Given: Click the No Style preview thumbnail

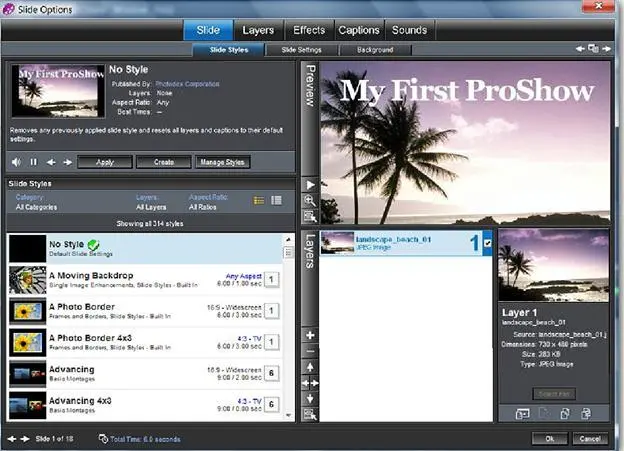Looking at the screenshot, I should coord(58,91).
